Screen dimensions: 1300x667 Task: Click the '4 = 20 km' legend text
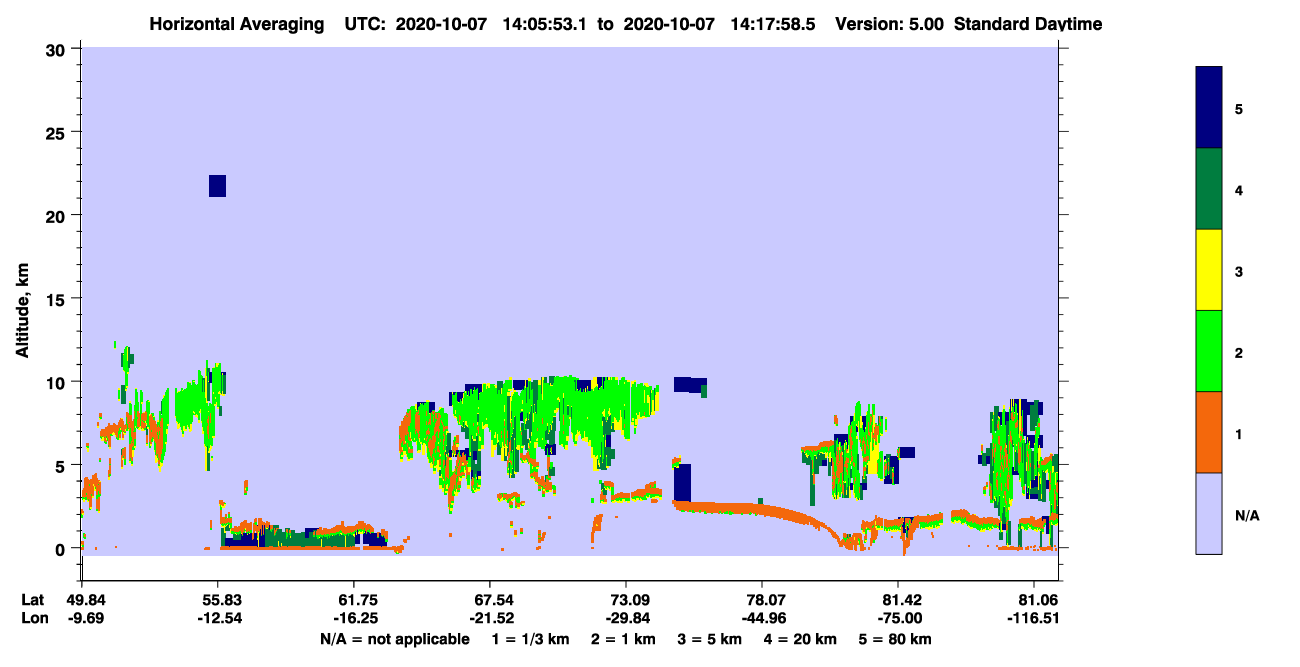800,639
